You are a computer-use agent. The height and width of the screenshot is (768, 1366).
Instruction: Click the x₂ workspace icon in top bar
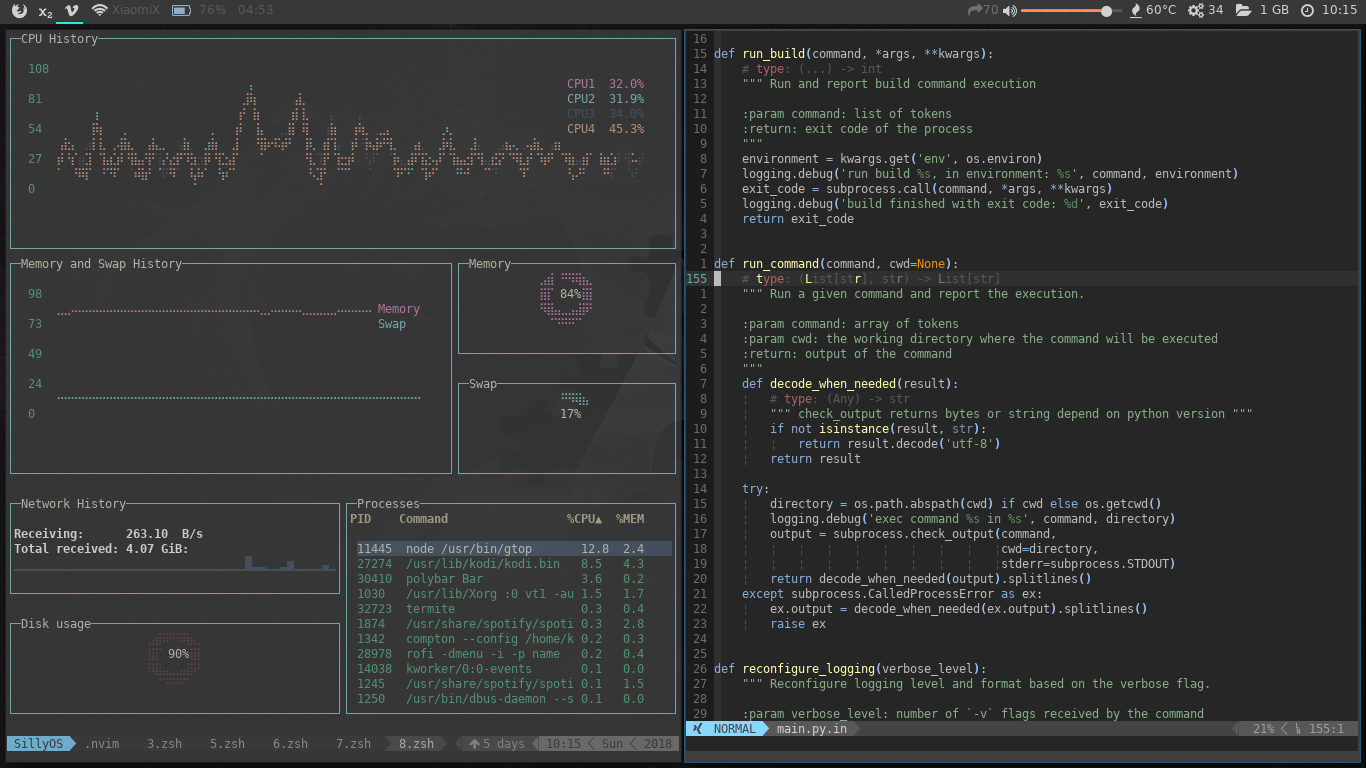[x=45, y=11]
